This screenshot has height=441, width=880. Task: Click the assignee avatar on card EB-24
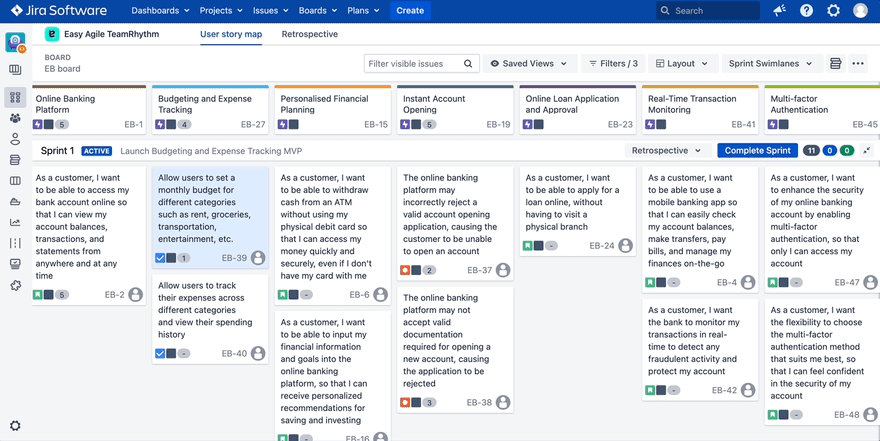[625, 246]
